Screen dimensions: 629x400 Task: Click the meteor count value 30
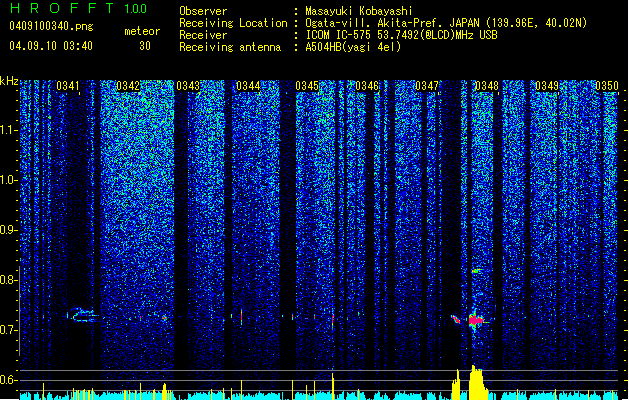[x=145, y=46]
